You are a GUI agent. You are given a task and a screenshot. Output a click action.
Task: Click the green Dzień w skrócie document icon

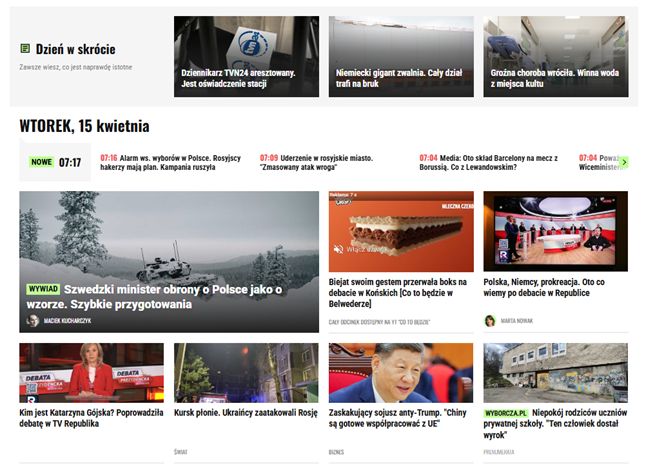coord(25,49)
